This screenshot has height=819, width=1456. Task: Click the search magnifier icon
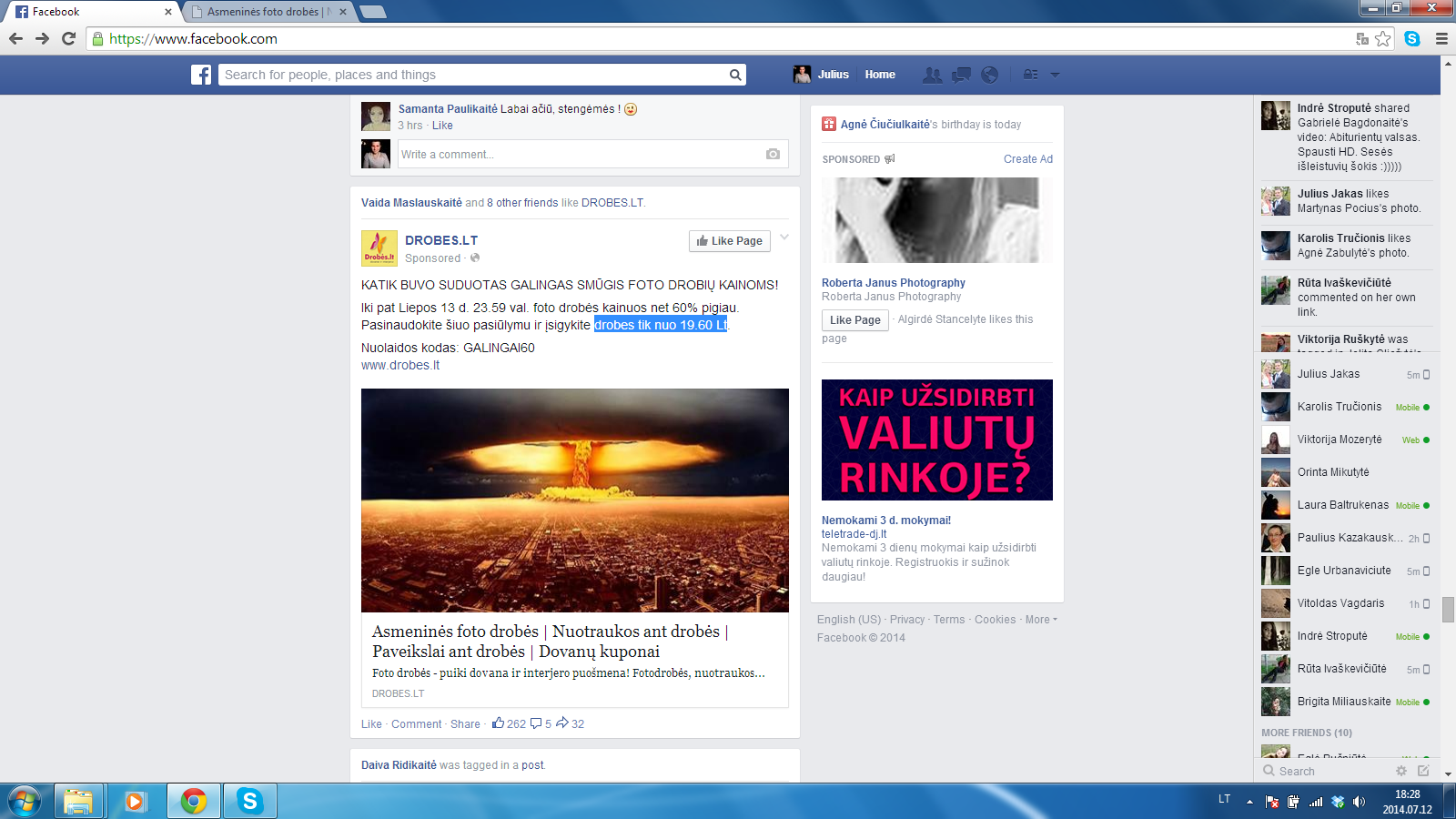[x=735, y=75]
